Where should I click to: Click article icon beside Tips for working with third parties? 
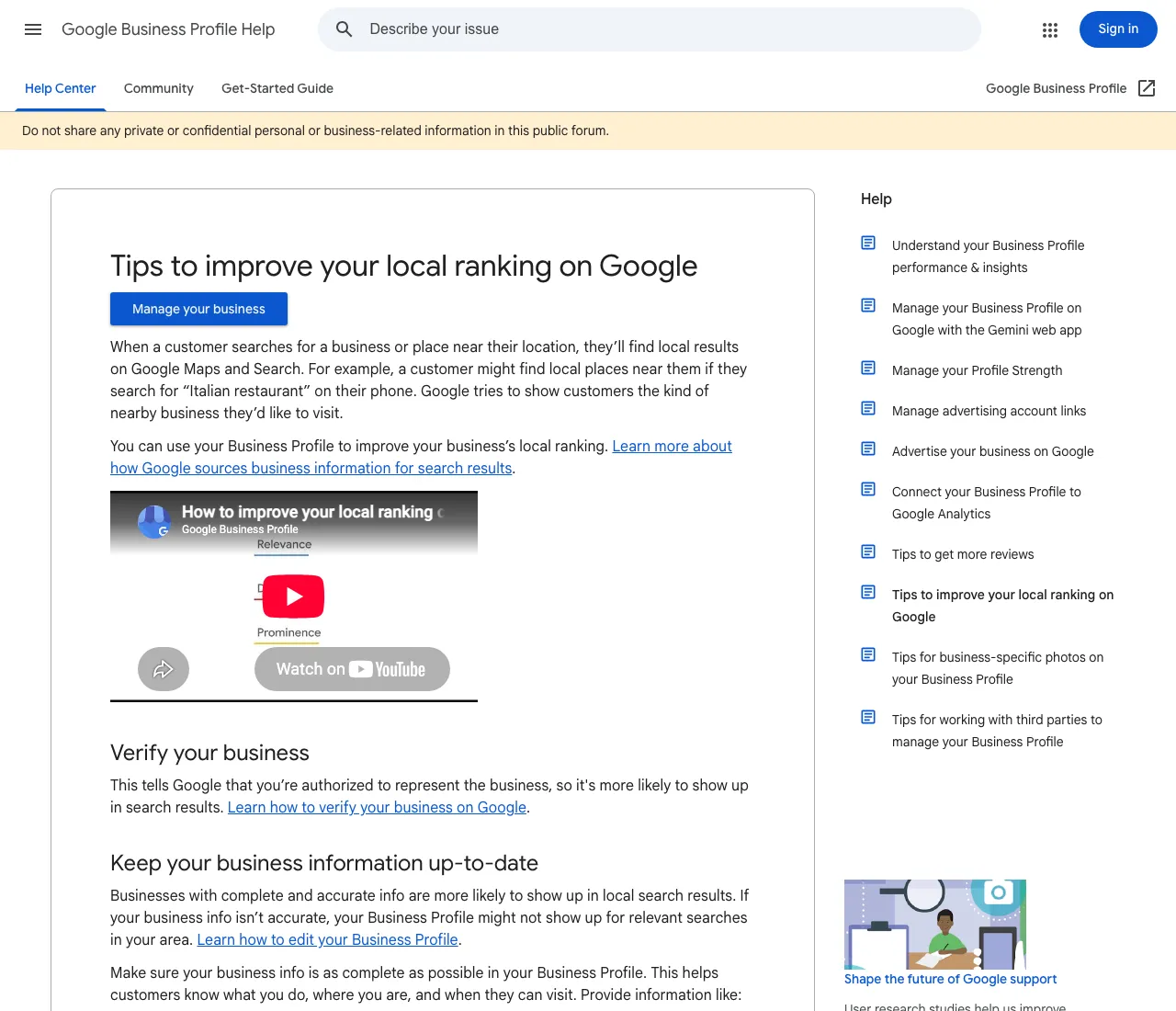pyautogui.click(x=868, y=717)
